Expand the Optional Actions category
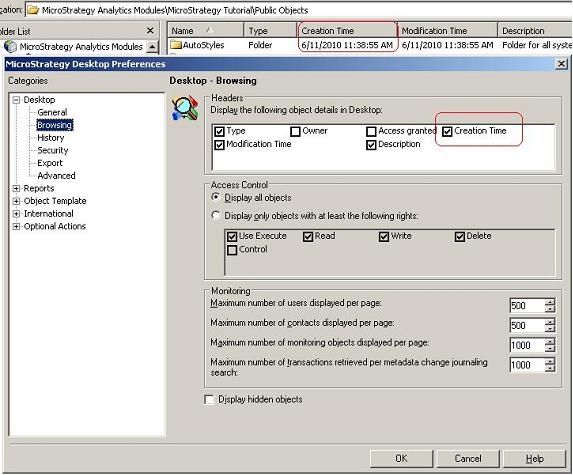573x475 pixels. pyautogui.click(x=16, y=227)
